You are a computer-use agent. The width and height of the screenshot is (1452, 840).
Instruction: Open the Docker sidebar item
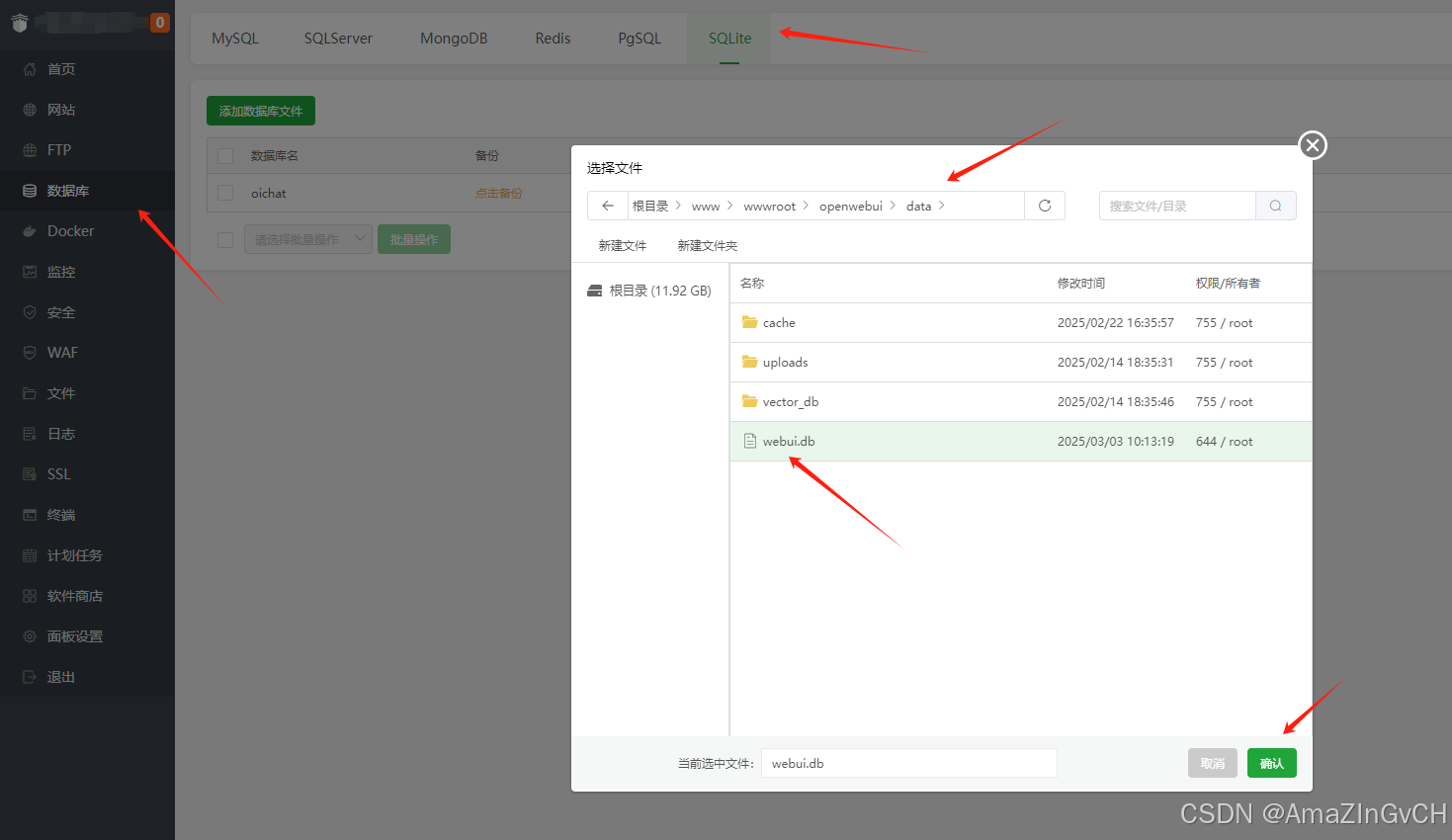click(x=87, y=231)
